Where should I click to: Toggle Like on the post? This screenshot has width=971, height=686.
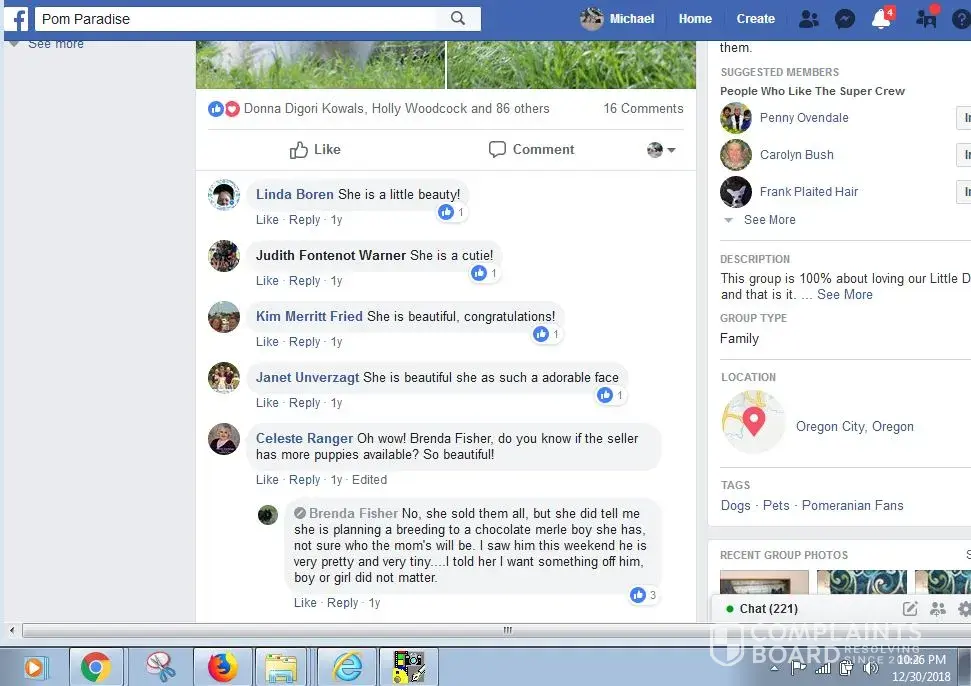[315, 150]
